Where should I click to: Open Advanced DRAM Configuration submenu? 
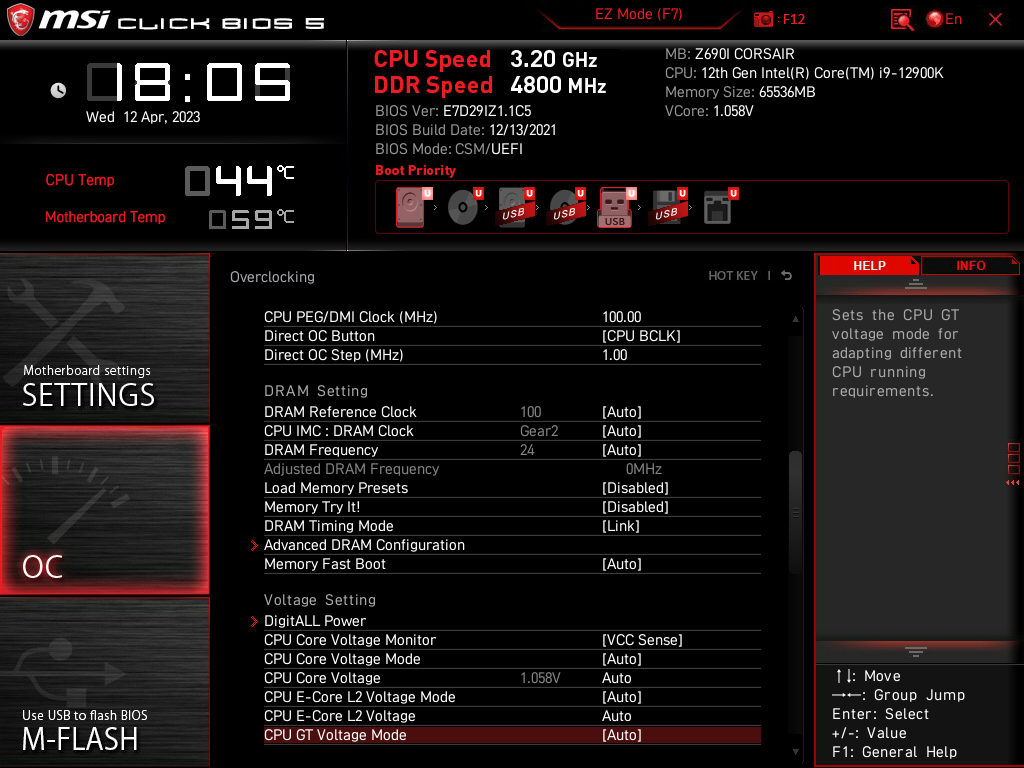(365, 545)
